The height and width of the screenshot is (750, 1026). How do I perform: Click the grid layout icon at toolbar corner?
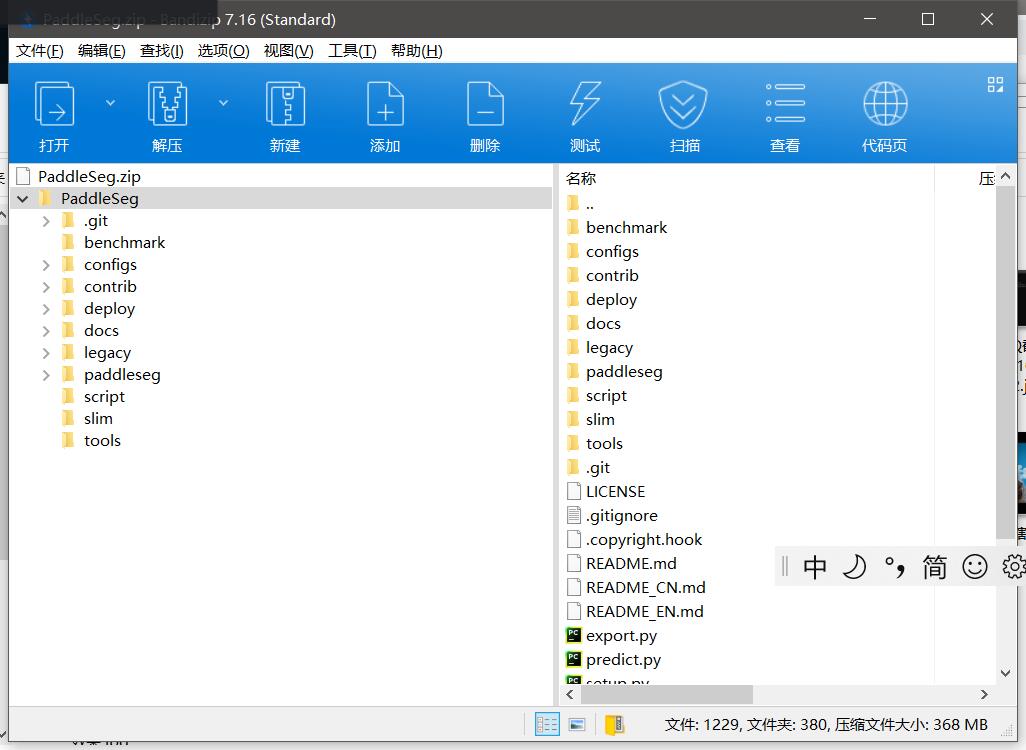pyautogui.click(x=995, y=84)
